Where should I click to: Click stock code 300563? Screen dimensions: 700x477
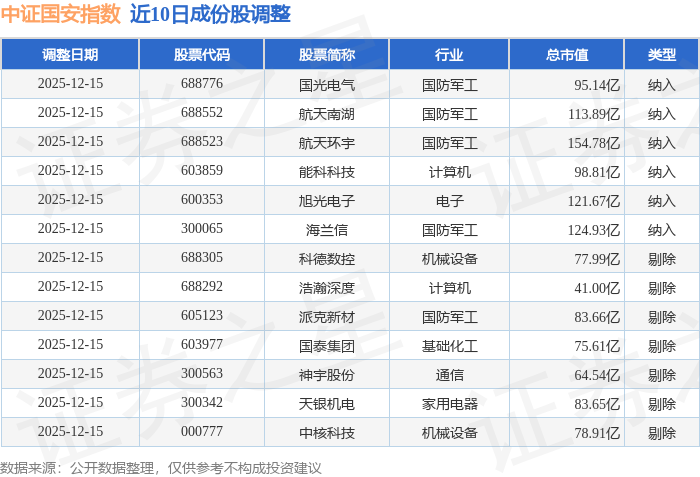tap(202, 374)
